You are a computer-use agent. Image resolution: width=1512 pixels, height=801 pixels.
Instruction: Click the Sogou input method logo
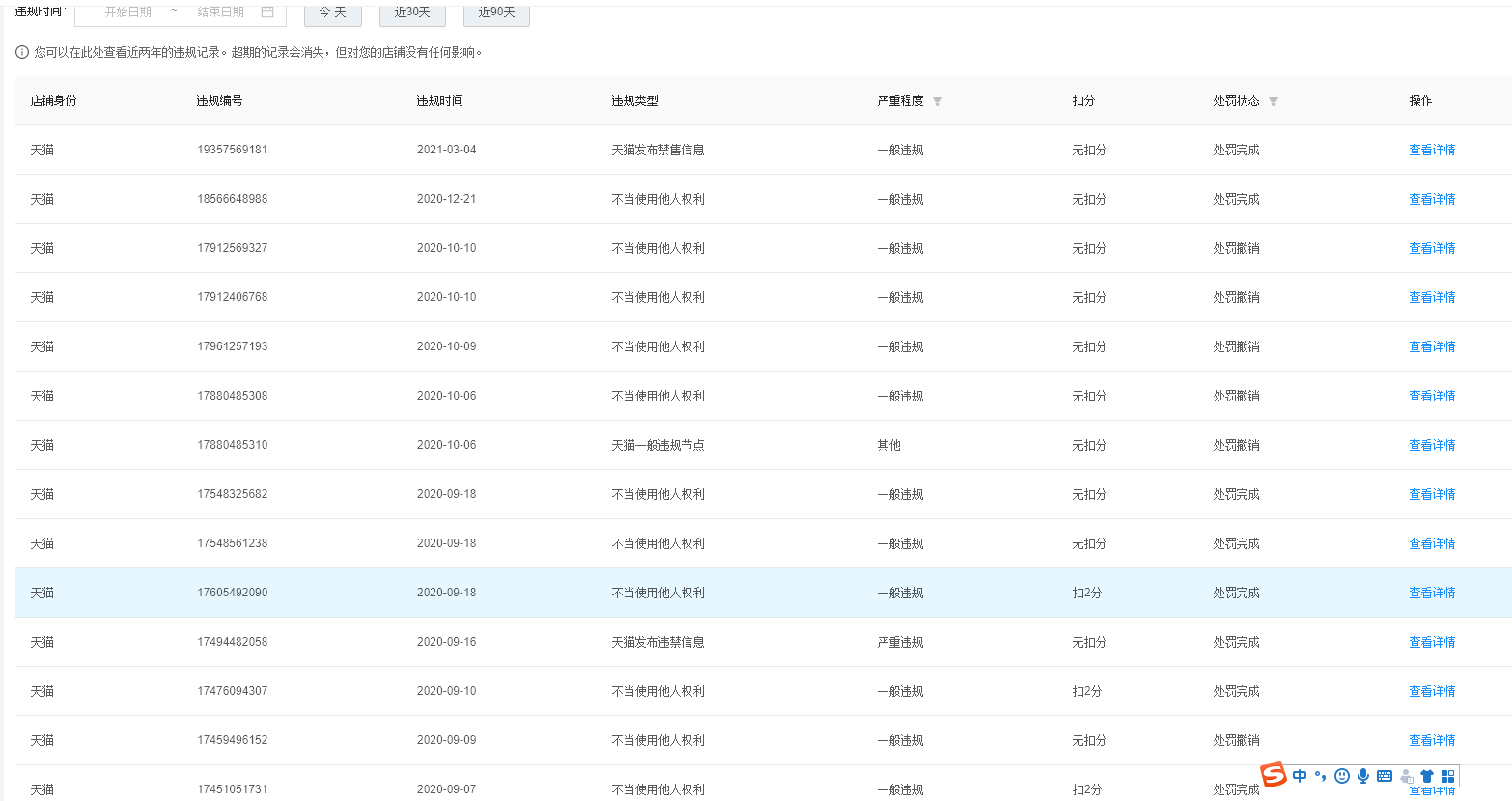click(1274, 774)
